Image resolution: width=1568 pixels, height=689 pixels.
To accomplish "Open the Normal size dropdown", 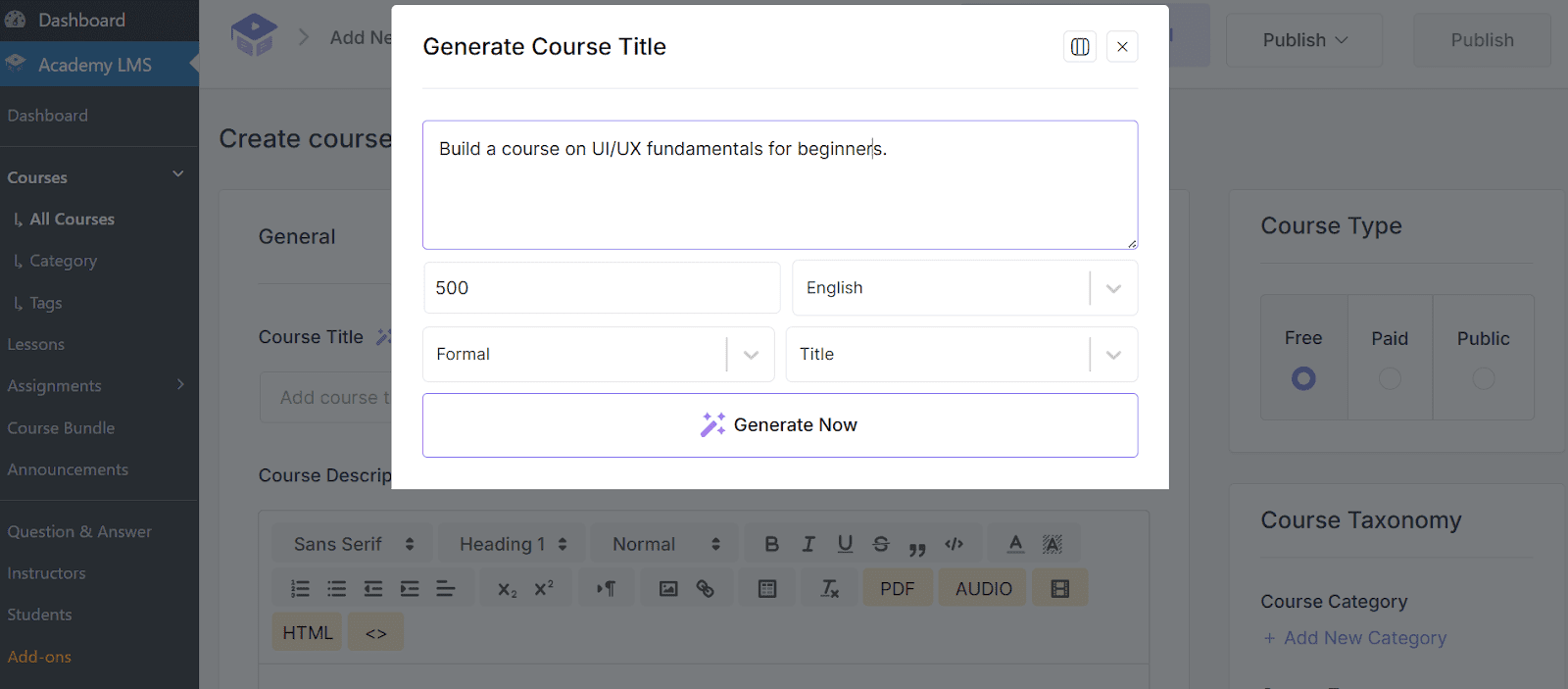I will 666,544.
